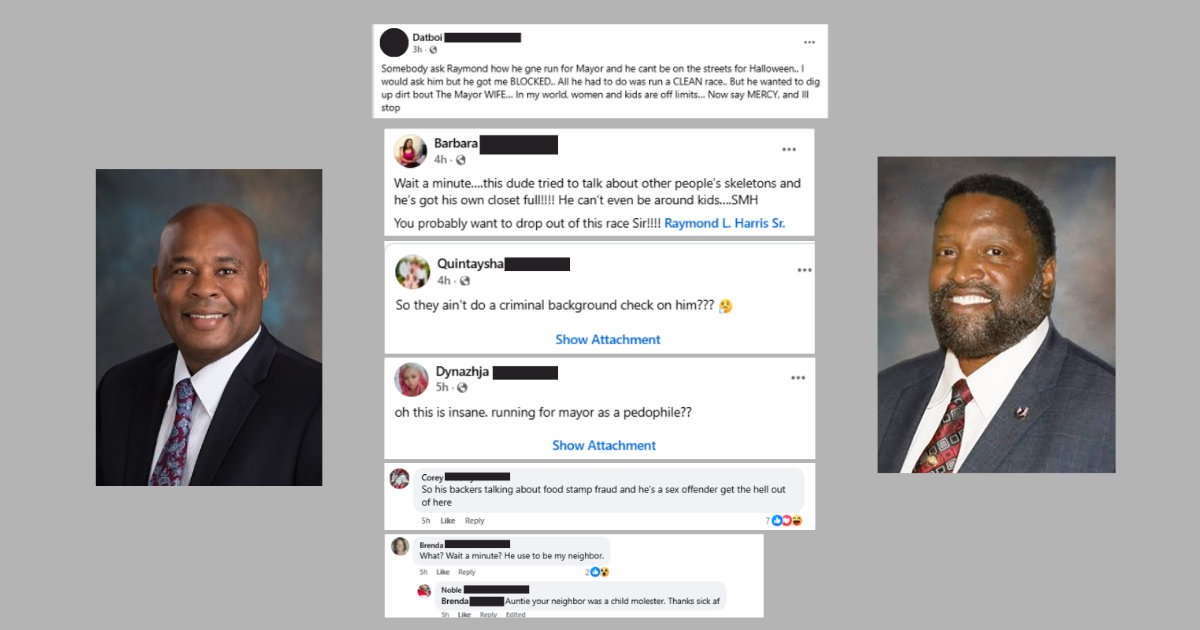Click Barbara's profile picture

[411, 151]
